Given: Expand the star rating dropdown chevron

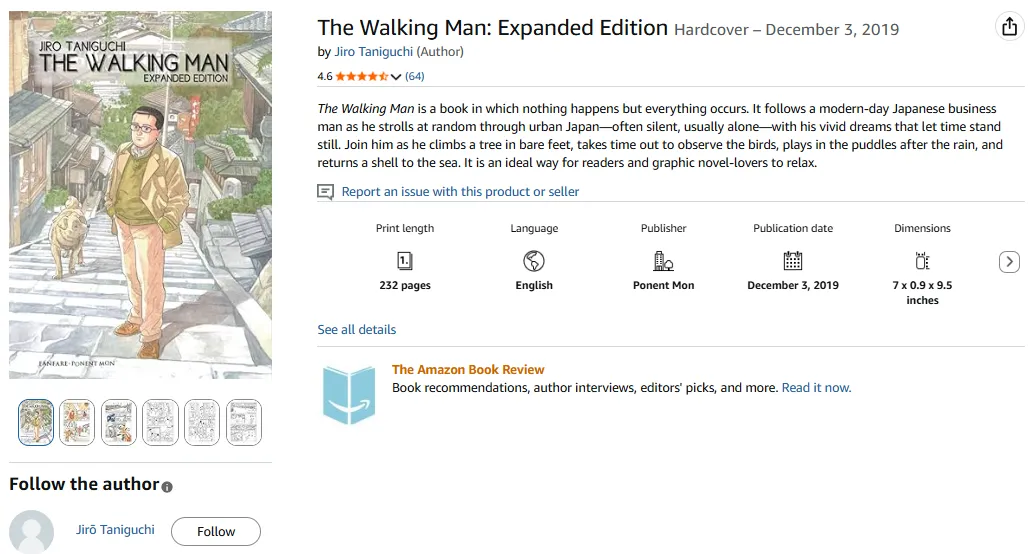Looking at the screenshot, I should (x=396, y=77).
